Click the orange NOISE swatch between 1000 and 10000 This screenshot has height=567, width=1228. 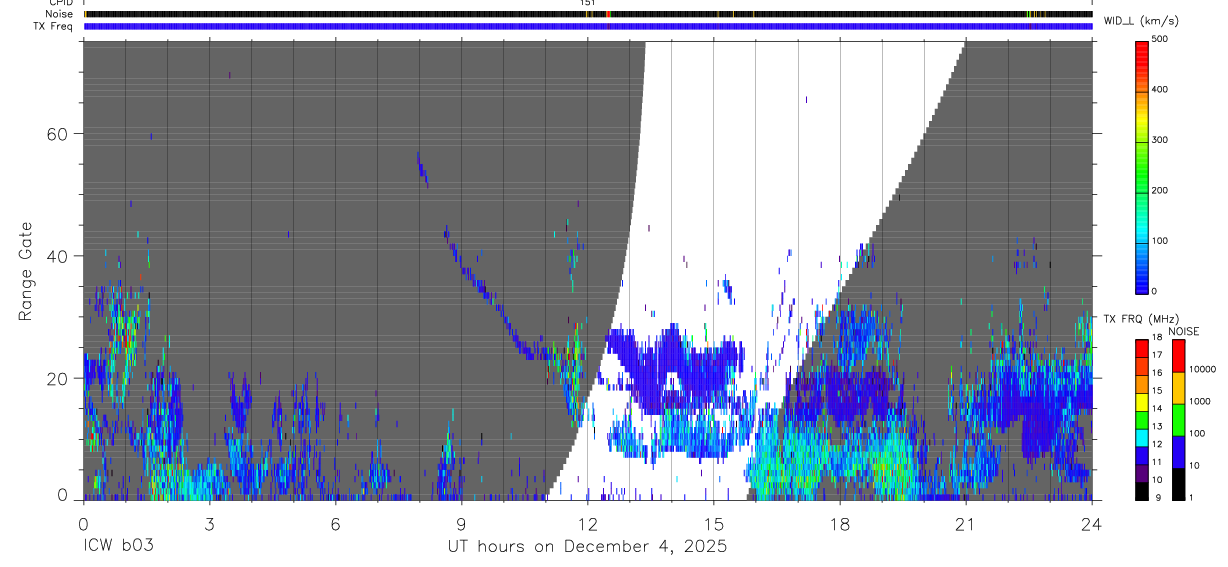click(1179, 387)
